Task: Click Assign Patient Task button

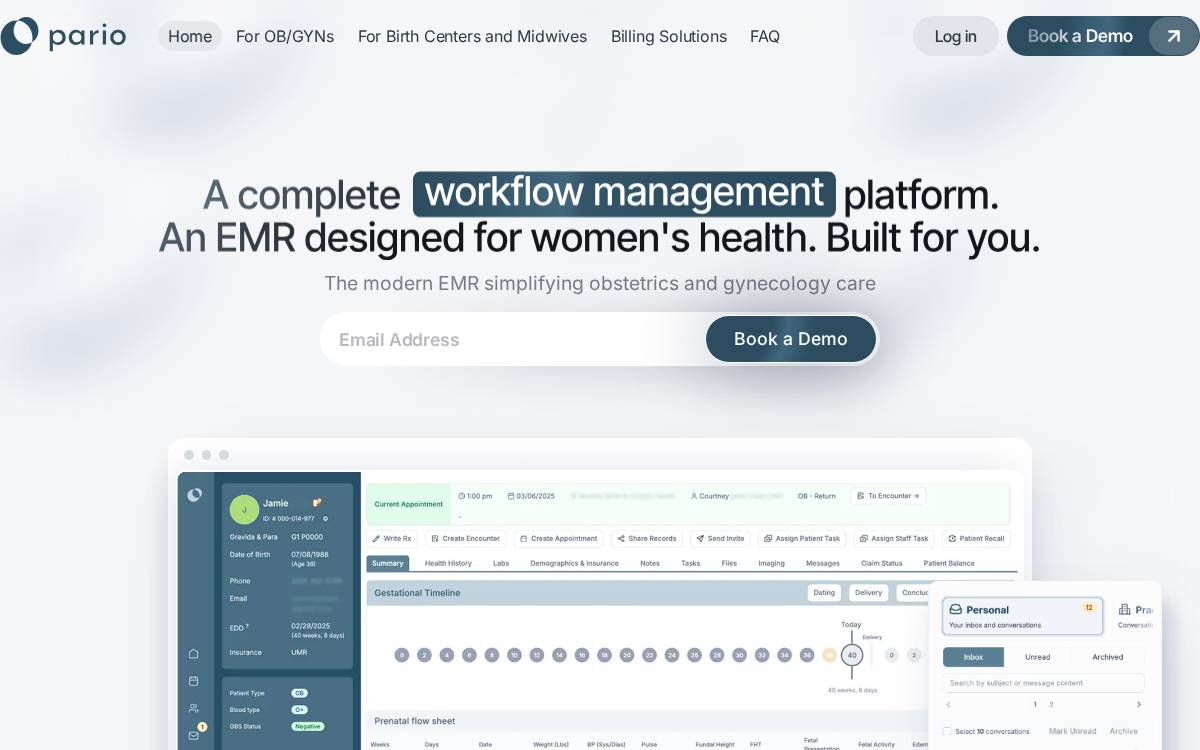Action: 802,538
